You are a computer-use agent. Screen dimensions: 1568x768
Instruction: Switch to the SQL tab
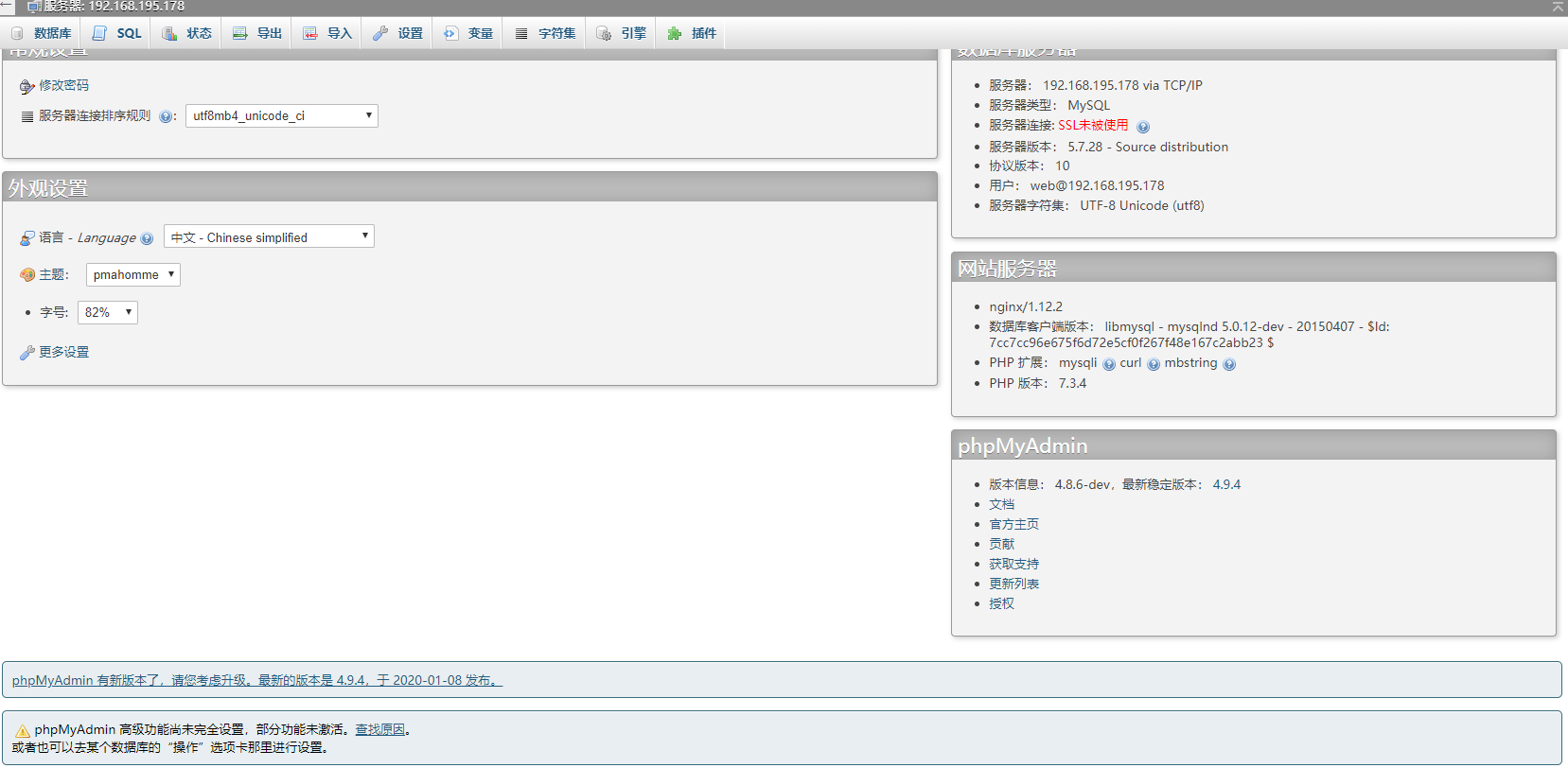tap(117, 33)
